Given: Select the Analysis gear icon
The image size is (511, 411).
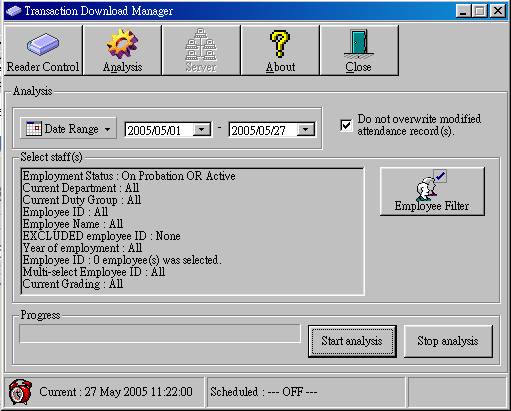Looking at the screenshot, I should (122, 44).
